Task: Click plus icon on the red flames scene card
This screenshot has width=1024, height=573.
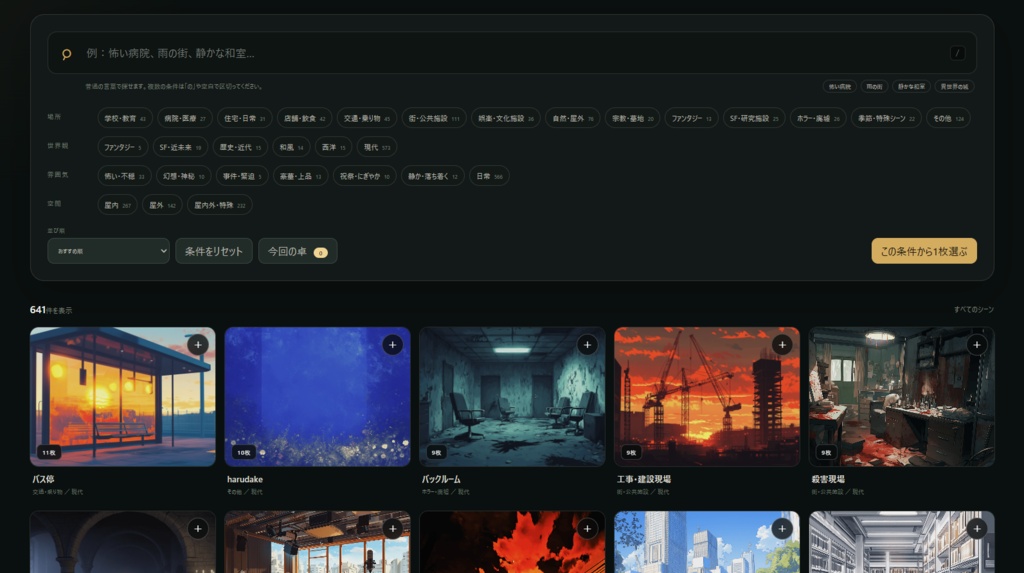Action: pyautogui.click(x=587, y=529)
